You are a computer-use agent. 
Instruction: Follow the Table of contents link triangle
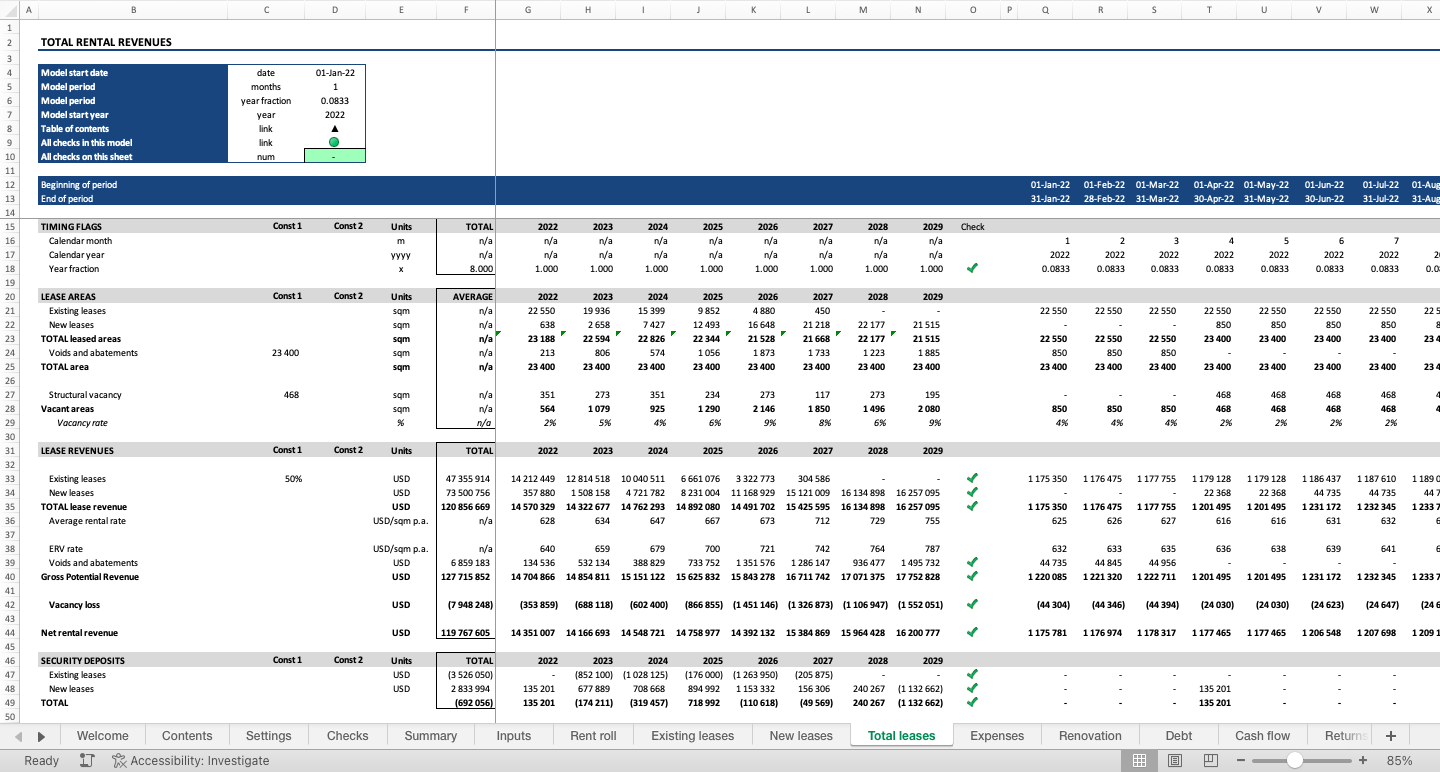334,128
